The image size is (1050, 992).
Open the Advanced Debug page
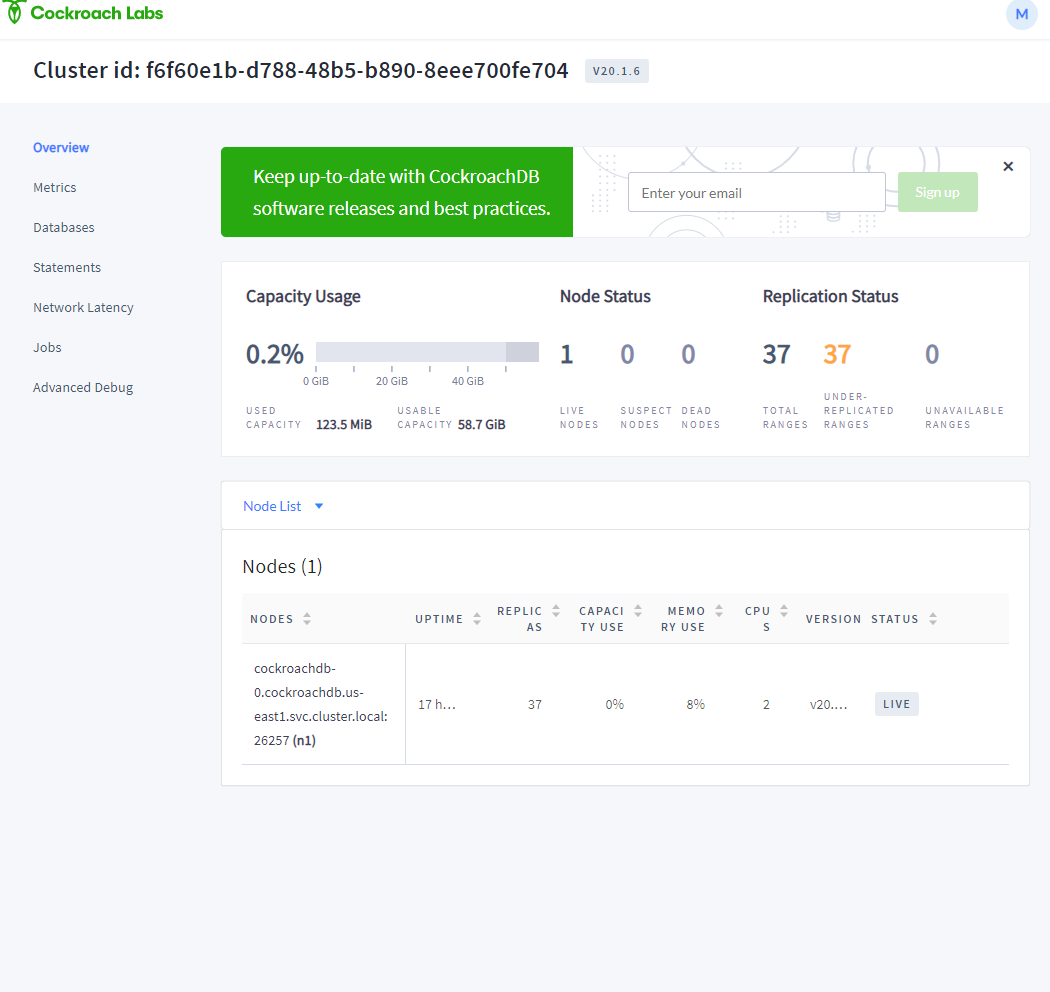tap(83, 388)
